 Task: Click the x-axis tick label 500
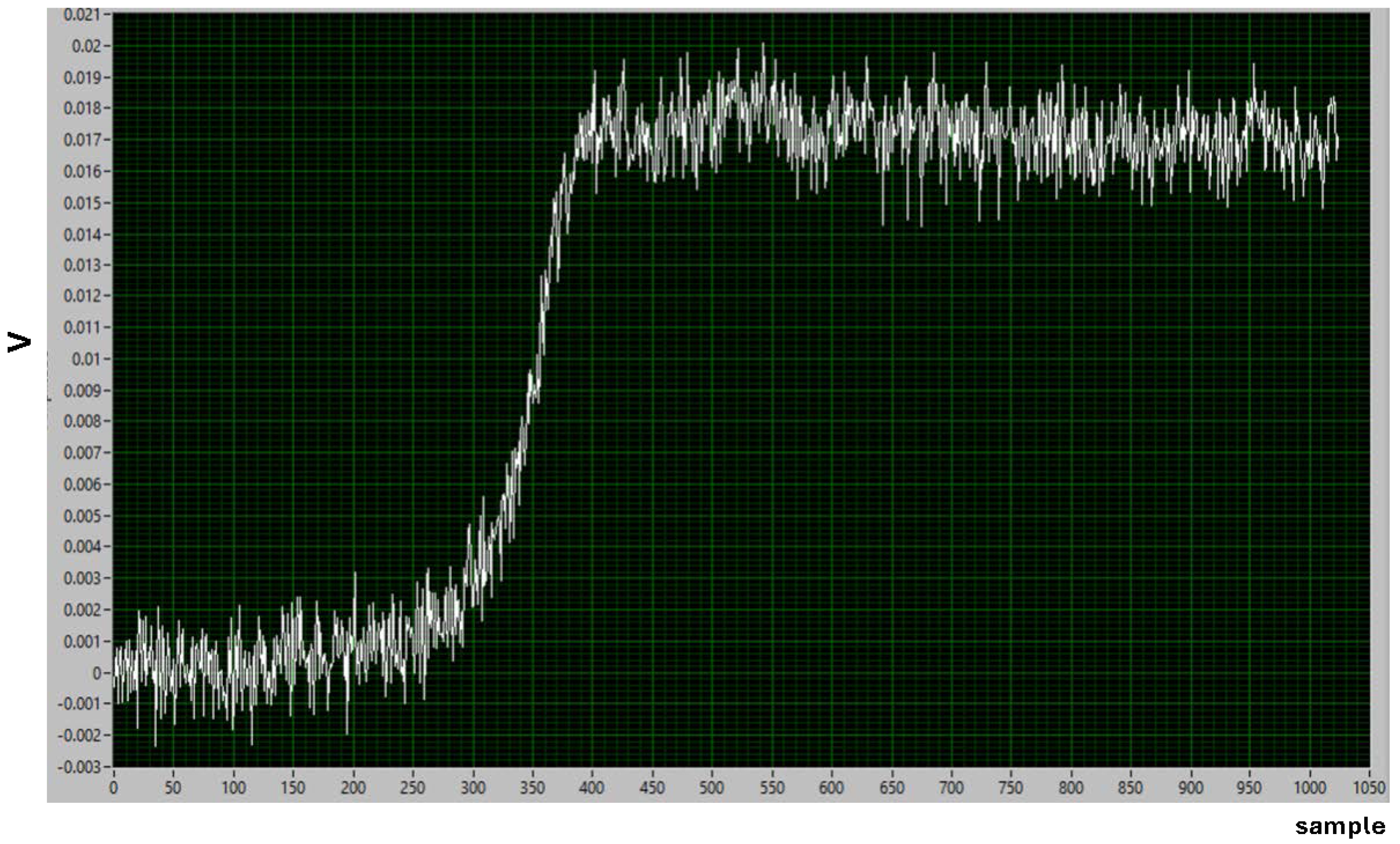click(711, 787)
